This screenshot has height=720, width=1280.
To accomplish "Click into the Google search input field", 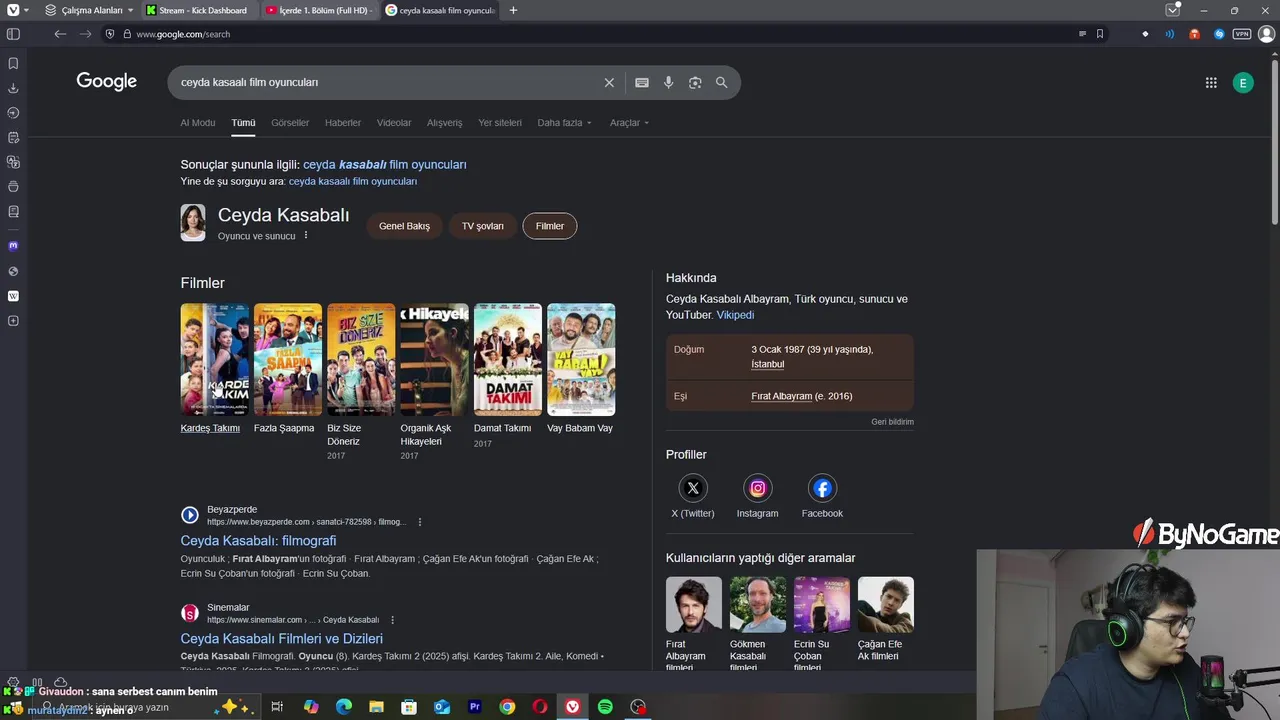I will click(x=385, y=83).
